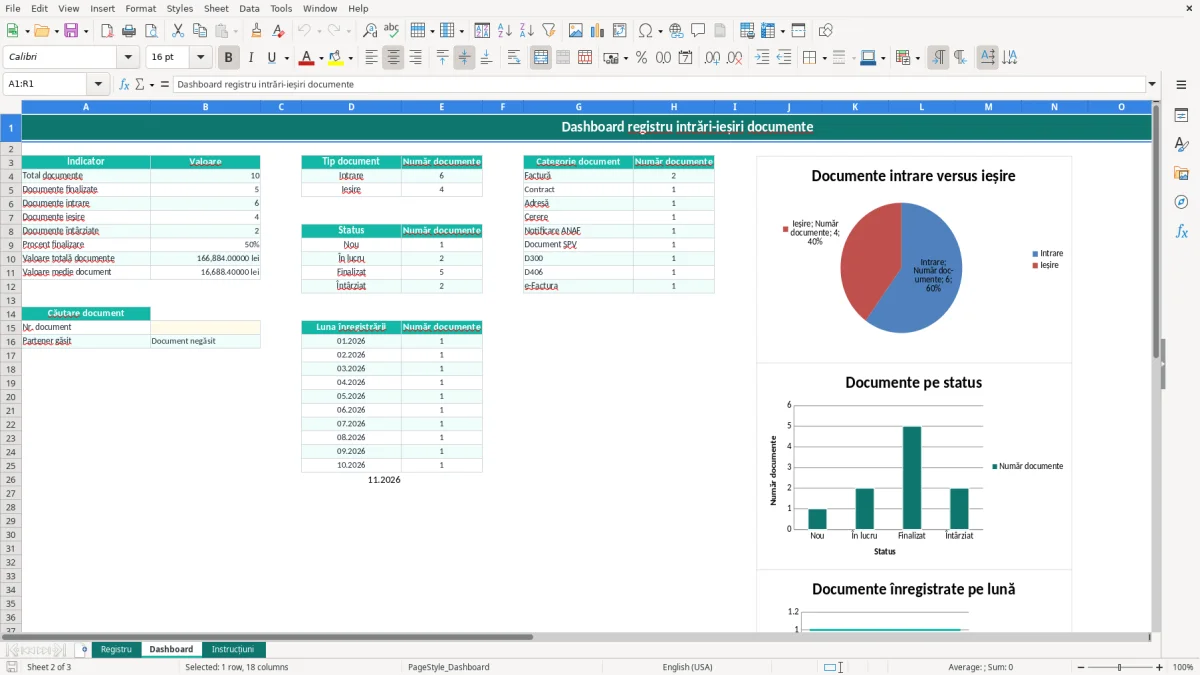Toggle Align Left
Viewport: 1200px width, 675px height.
click(x=371, y=58)
